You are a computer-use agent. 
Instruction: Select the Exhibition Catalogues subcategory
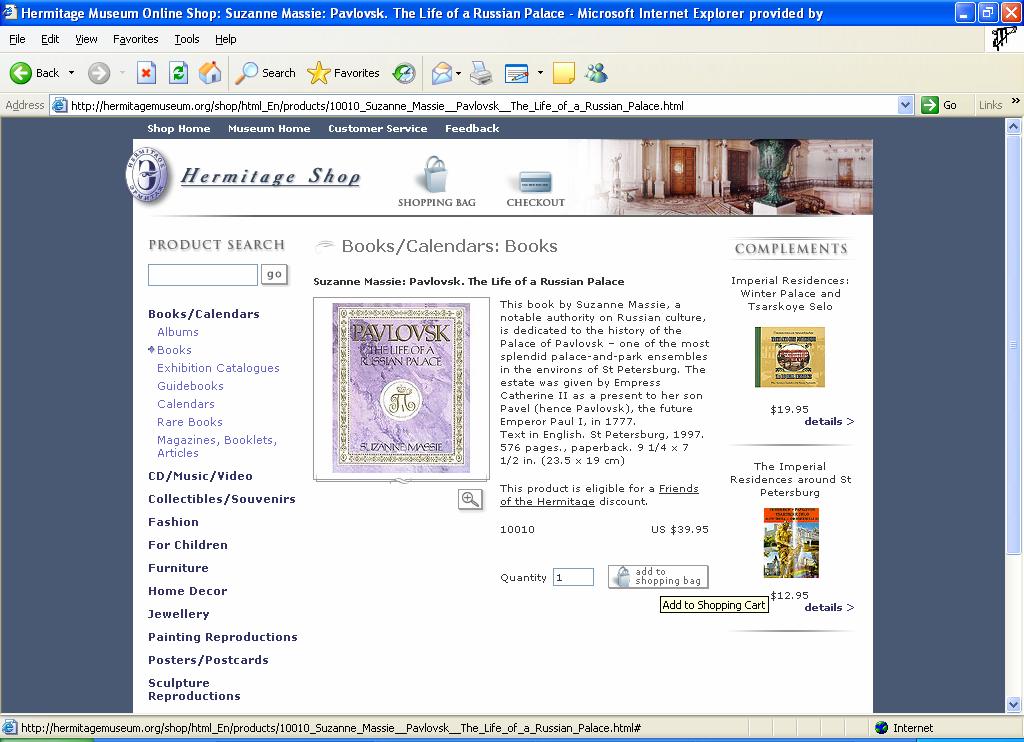[x=218, y=368]
